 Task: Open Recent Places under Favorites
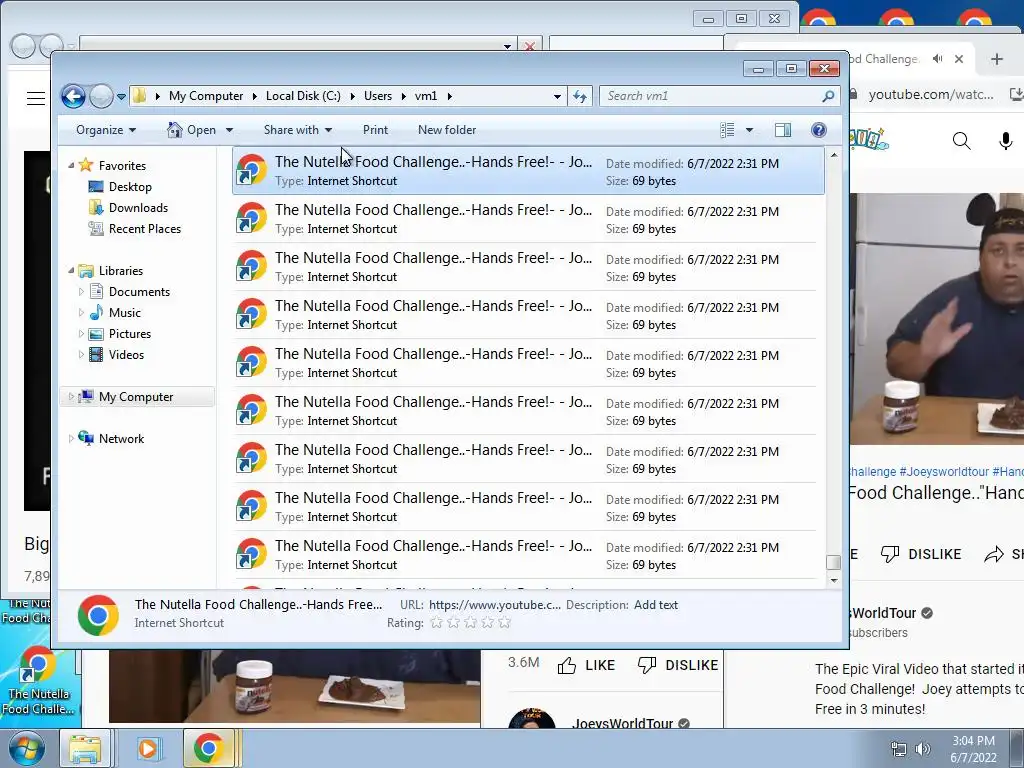pyautogui.click(x=145, y=229)
